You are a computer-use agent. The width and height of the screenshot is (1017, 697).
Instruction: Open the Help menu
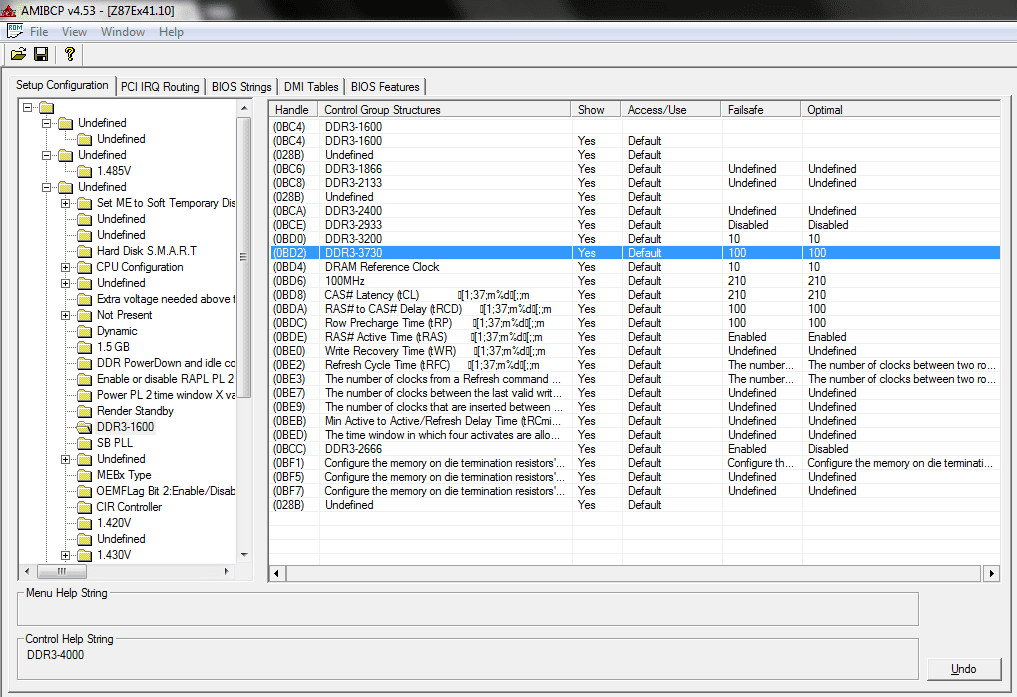(x=171, y=32)
